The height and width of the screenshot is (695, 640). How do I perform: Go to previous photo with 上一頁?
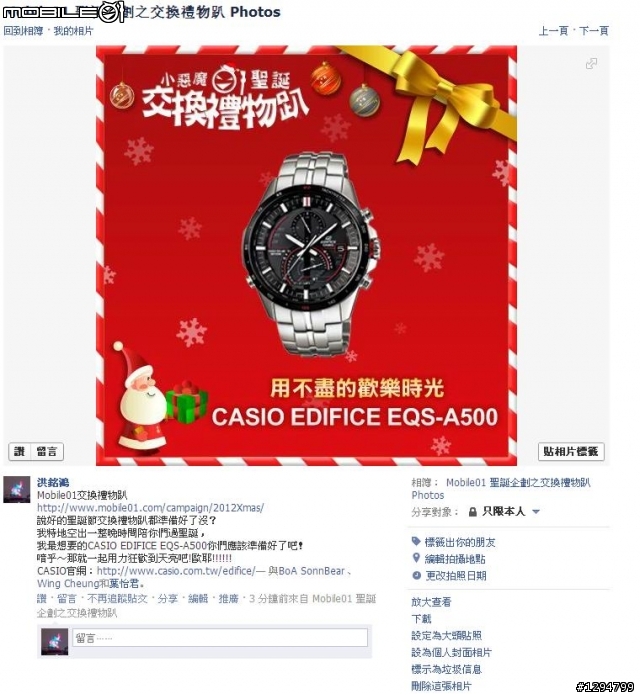pos(553,31)
